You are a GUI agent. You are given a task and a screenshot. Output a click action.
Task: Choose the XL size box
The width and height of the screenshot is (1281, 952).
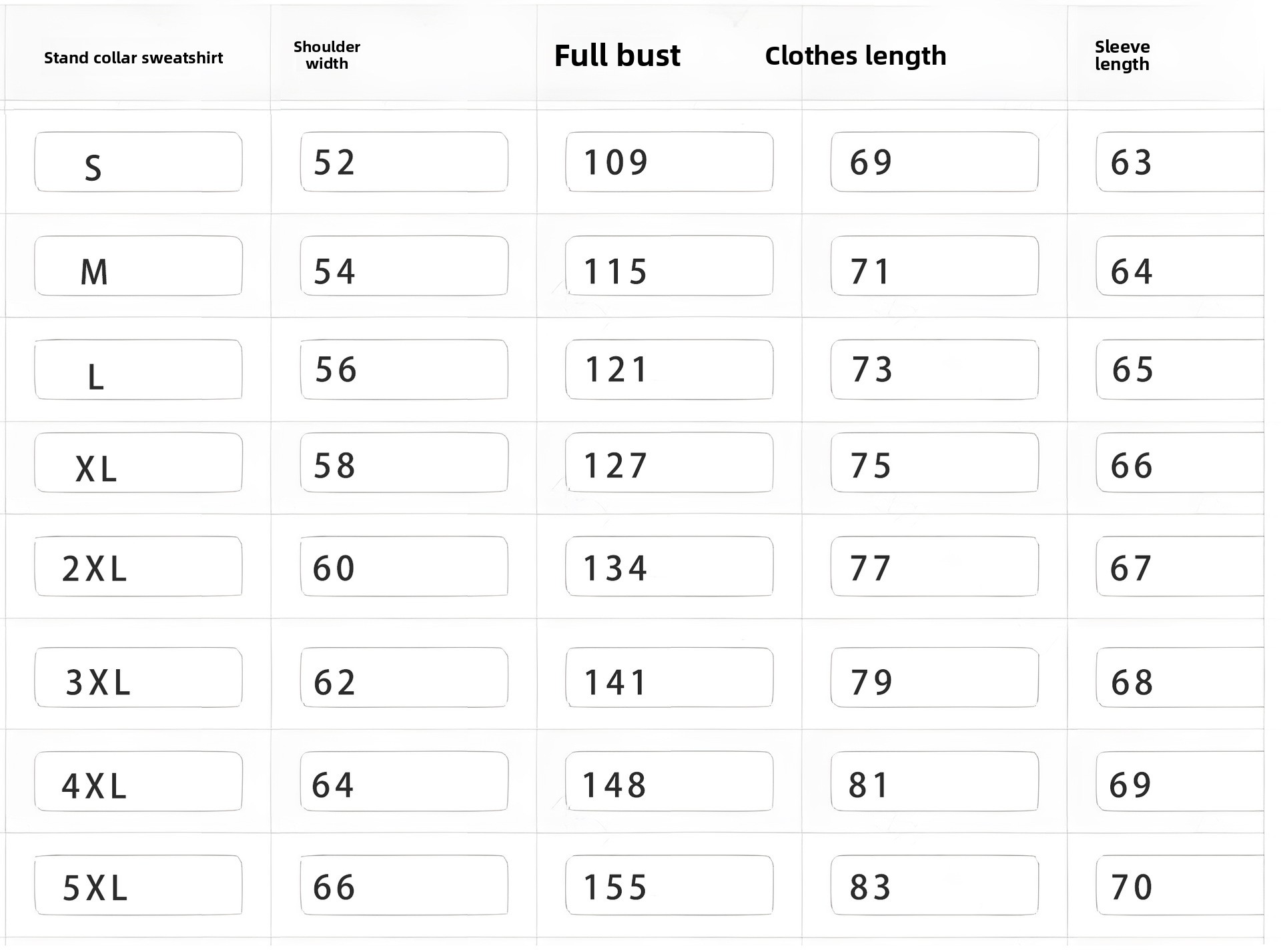pos(138,463)
